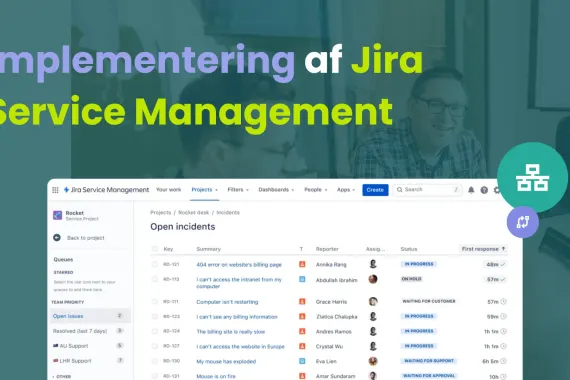Click reporter name Zlatica Chalupka

click(x=337, y=317)
